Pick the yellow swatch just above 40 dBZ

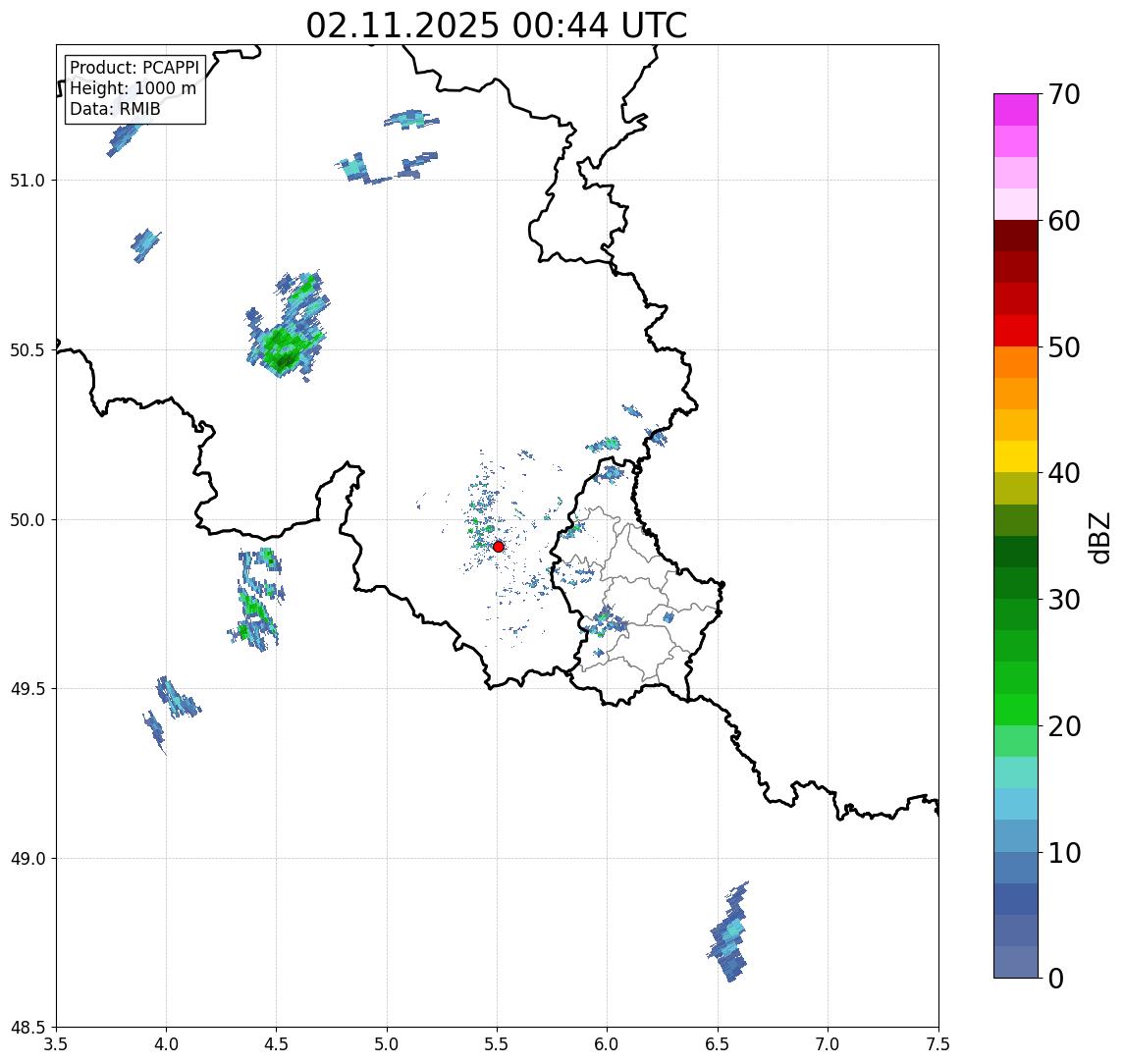(x=1016, y=456)
